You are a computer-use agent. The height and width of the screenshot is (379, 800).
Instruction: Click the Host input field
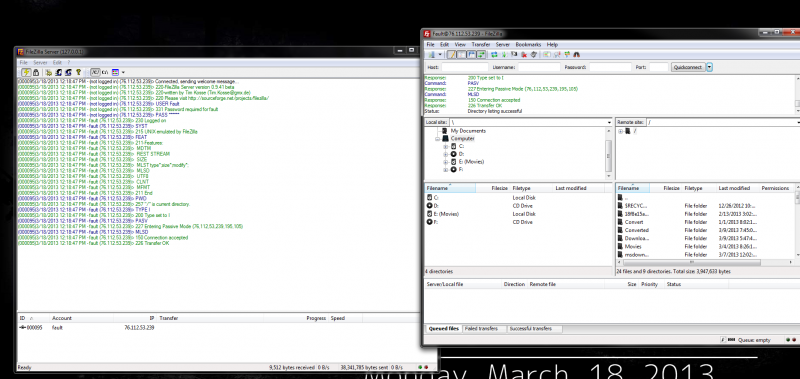pyautogui.click(x=464, y=67)
